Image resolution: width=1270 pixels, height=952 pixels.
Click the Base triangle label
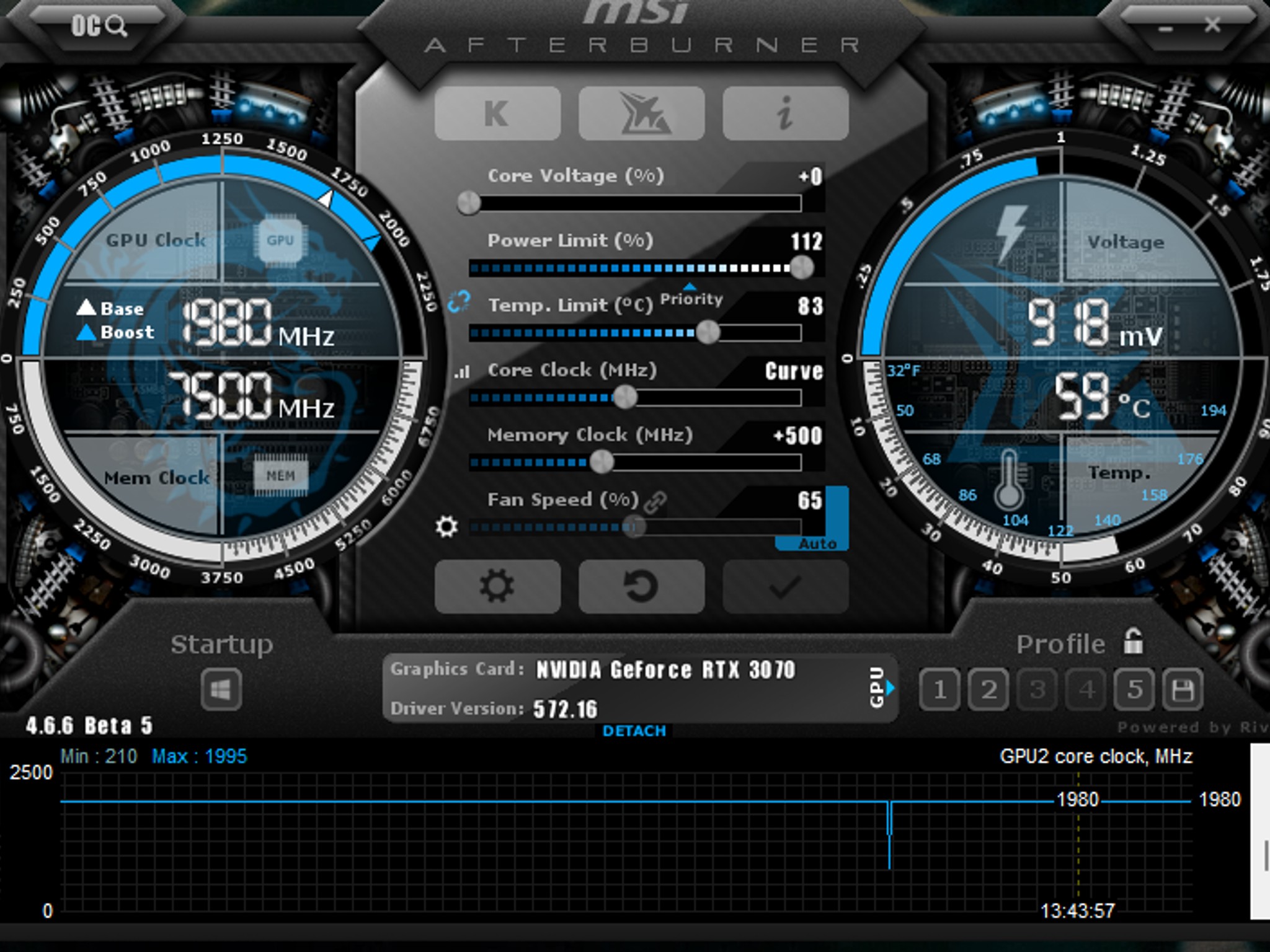[x=110, y=308]
